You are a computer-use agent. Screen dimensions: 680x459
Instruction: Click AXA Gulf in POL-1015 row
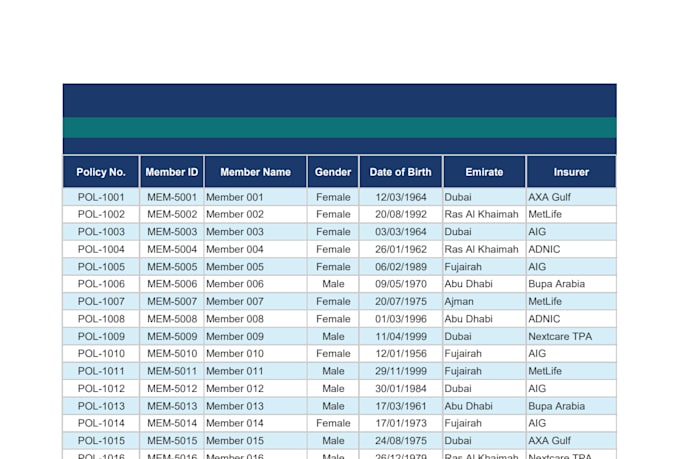(571, 440)
